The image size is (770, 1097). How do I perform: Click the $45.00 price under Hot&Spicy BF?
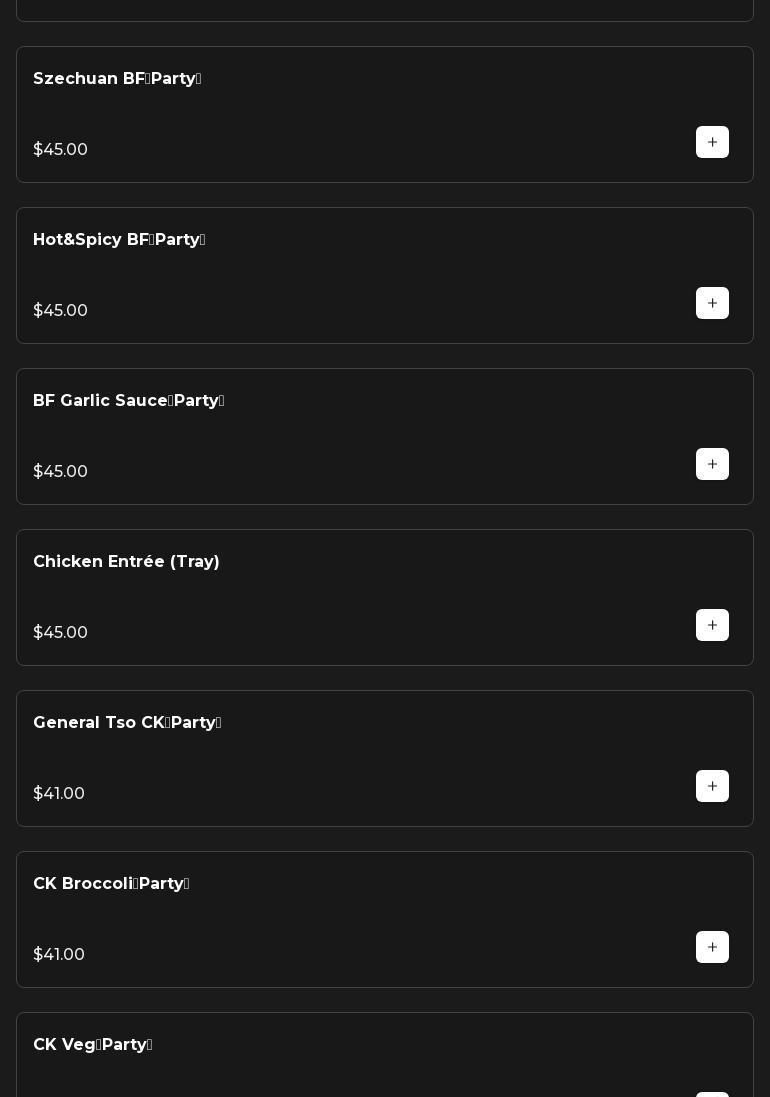click(60, 311)
